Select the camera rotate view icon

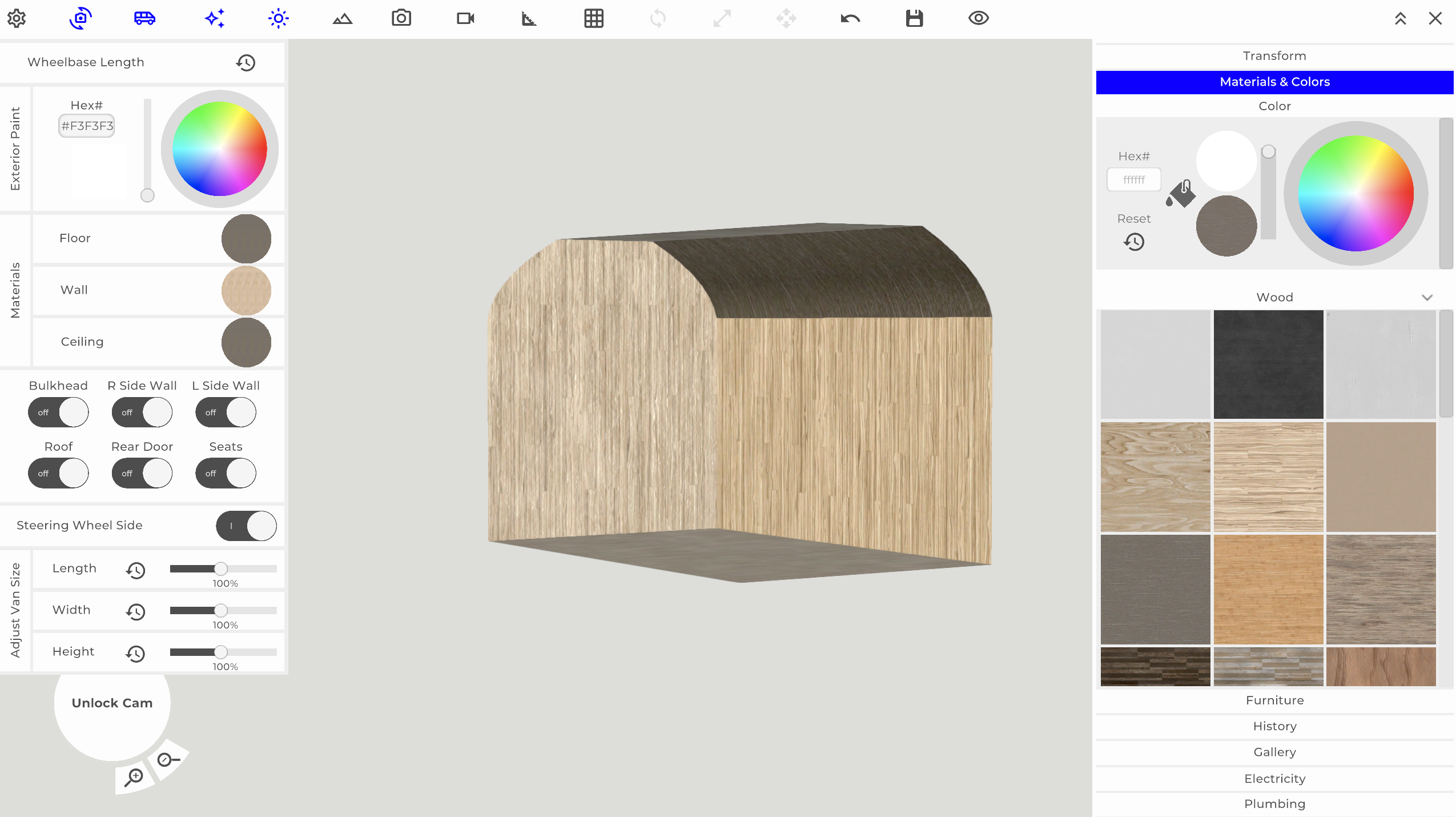[81, 18]
